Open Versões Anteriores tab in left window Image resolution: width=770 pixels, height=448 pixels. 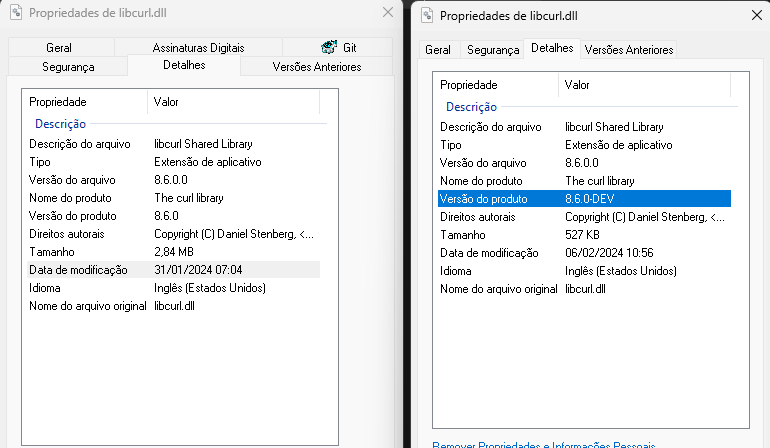(x=317, y=67)
